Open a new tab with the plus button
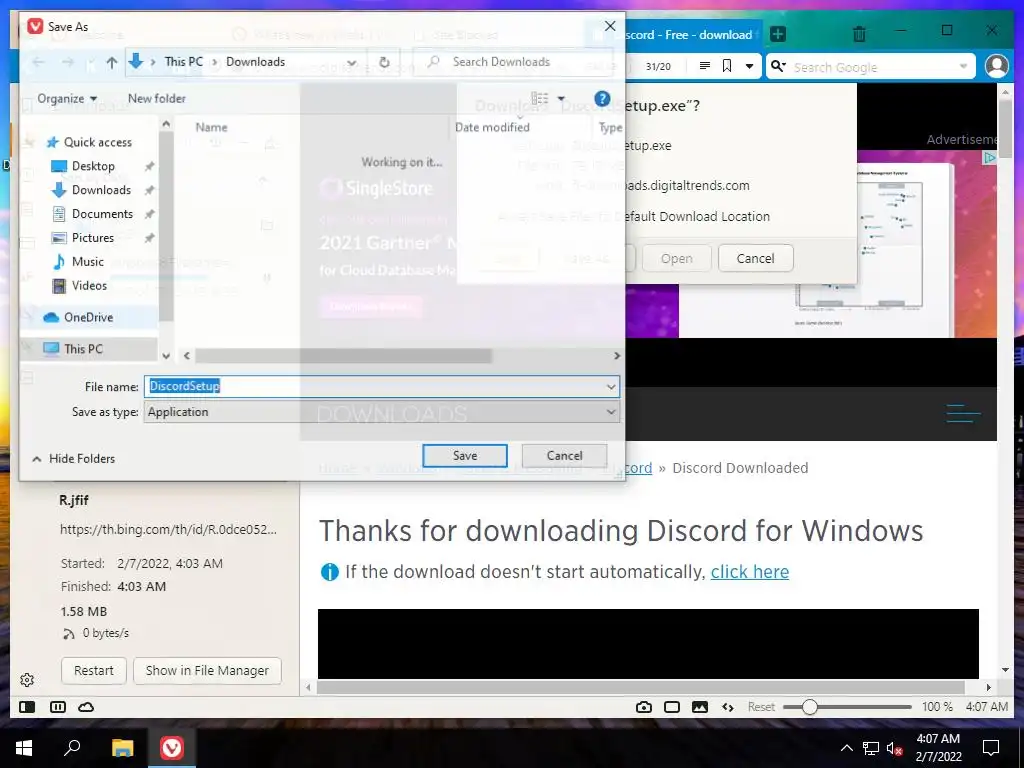Viewport: 1024px width, 768px height. (778, 34)
